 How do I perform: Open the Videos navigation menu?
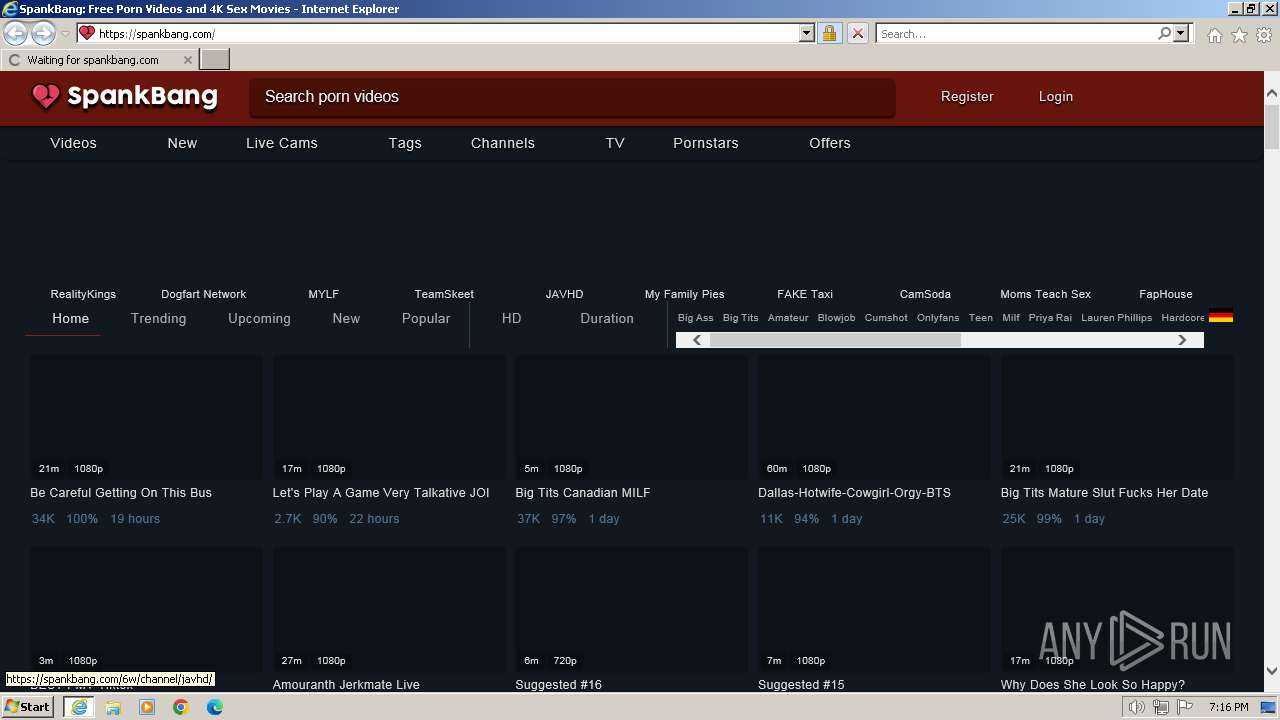(73, 143)
